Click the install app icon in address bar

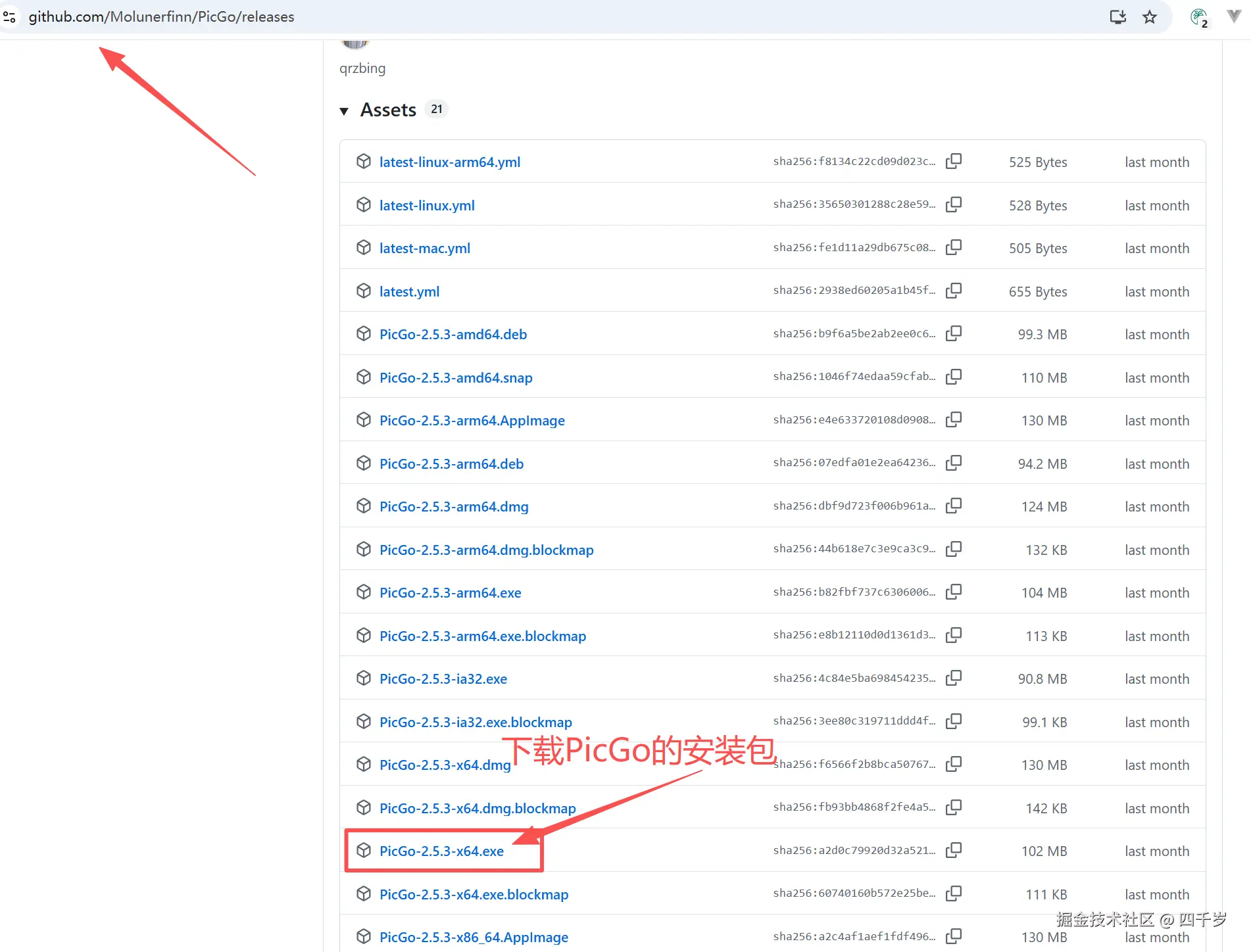(x=1117, y=17)
